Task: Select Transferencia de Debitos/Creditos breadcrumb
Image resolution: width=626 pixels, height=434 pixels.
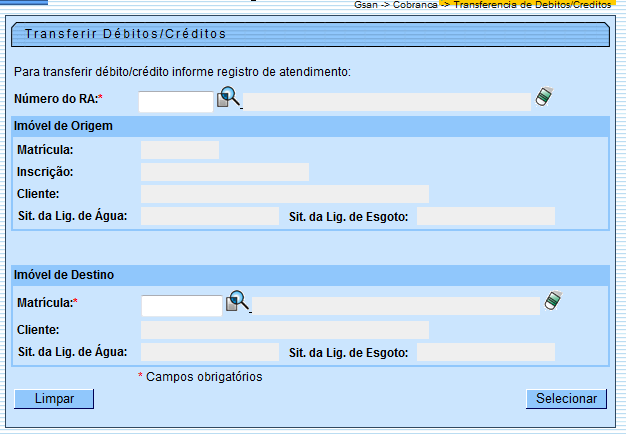Action: click(x=531, y=5)
